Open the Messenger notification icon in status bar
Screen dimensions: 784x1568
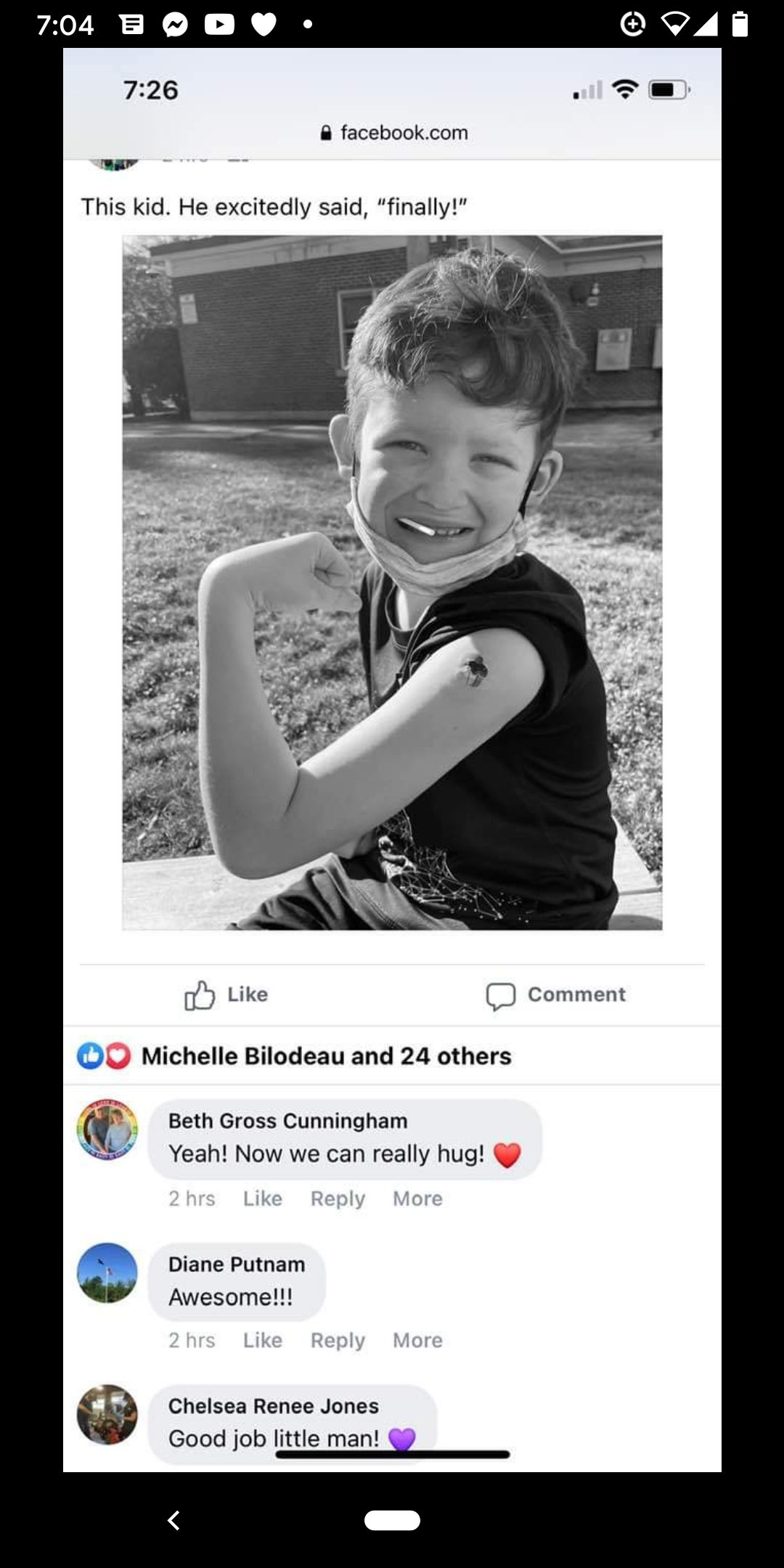(175, 25)
